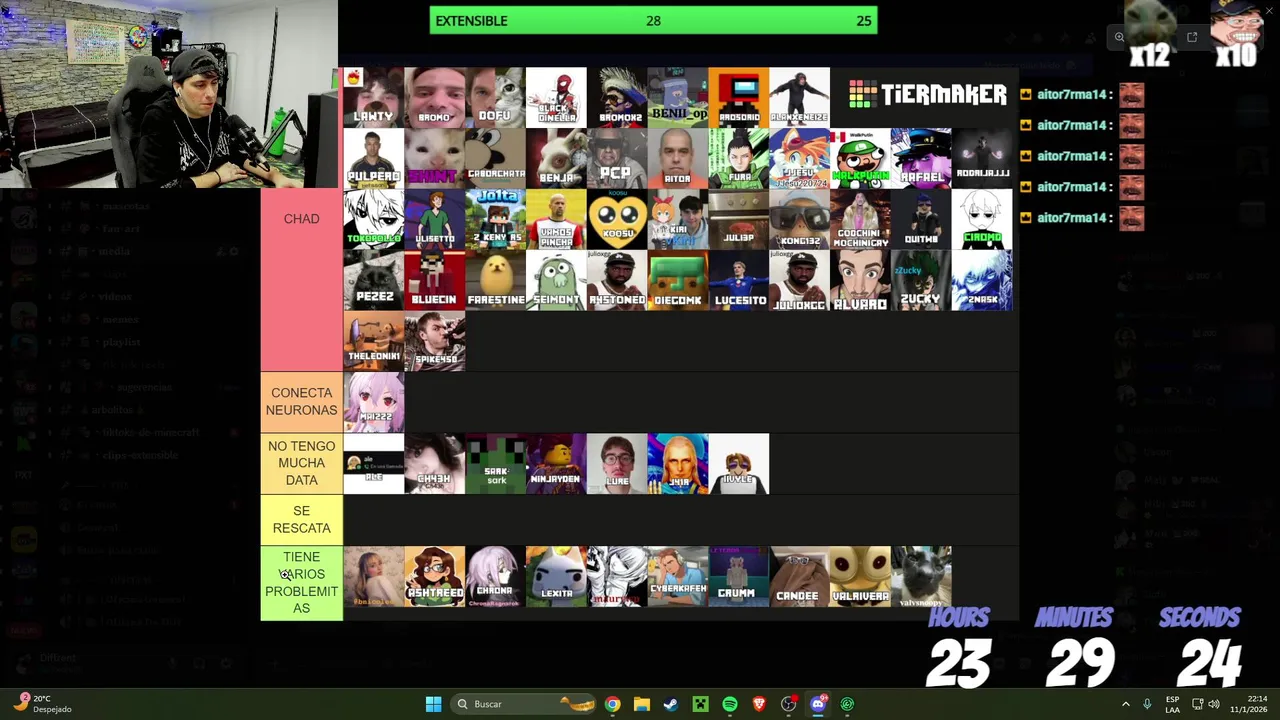Select the VAMOS PINCHA tile
The height and width of the screenshot is (720, 1280).
(x=556, y=219)
